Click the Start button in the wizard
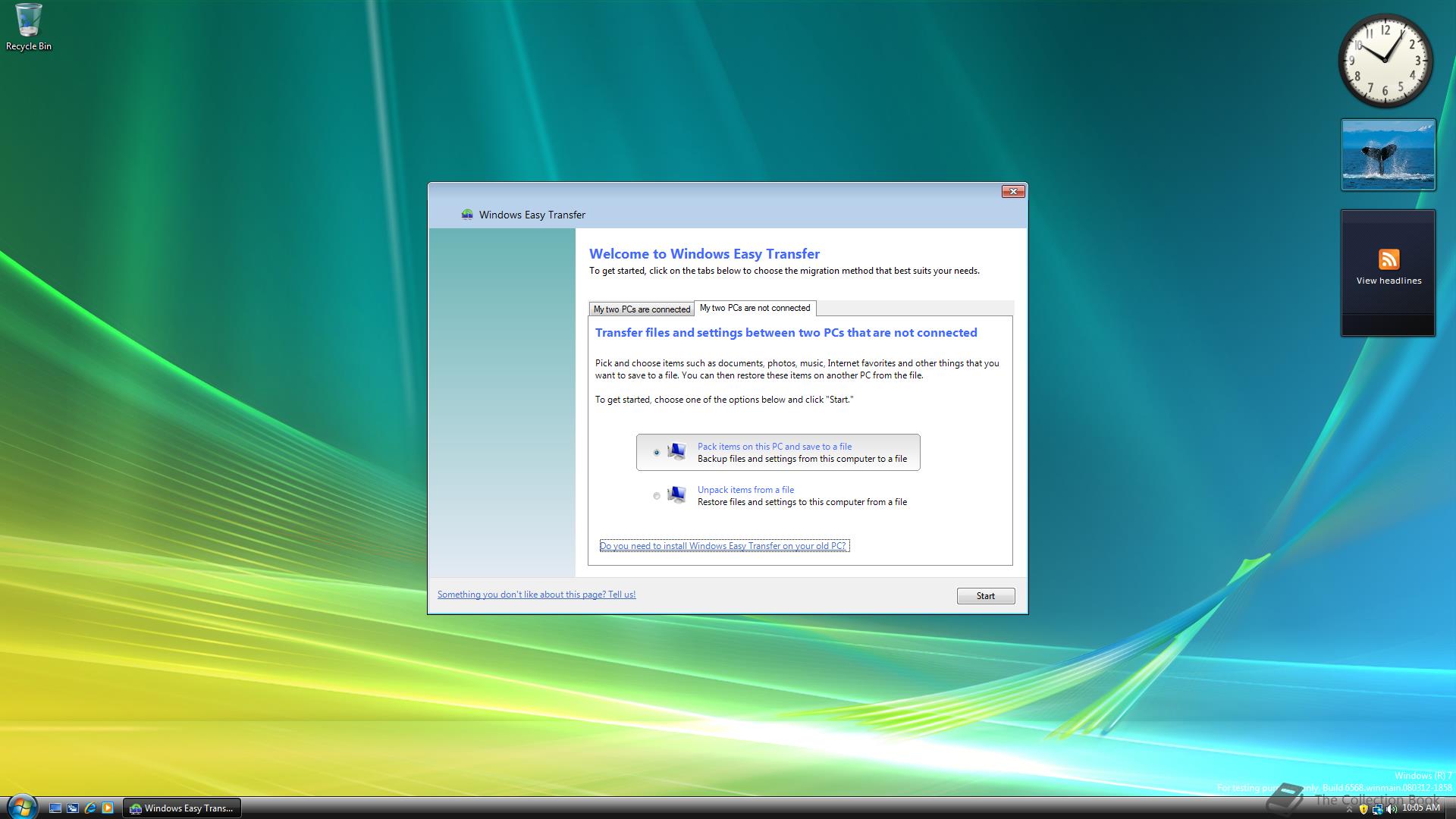This screenshot has height=819, width=1456. [986, 596]
